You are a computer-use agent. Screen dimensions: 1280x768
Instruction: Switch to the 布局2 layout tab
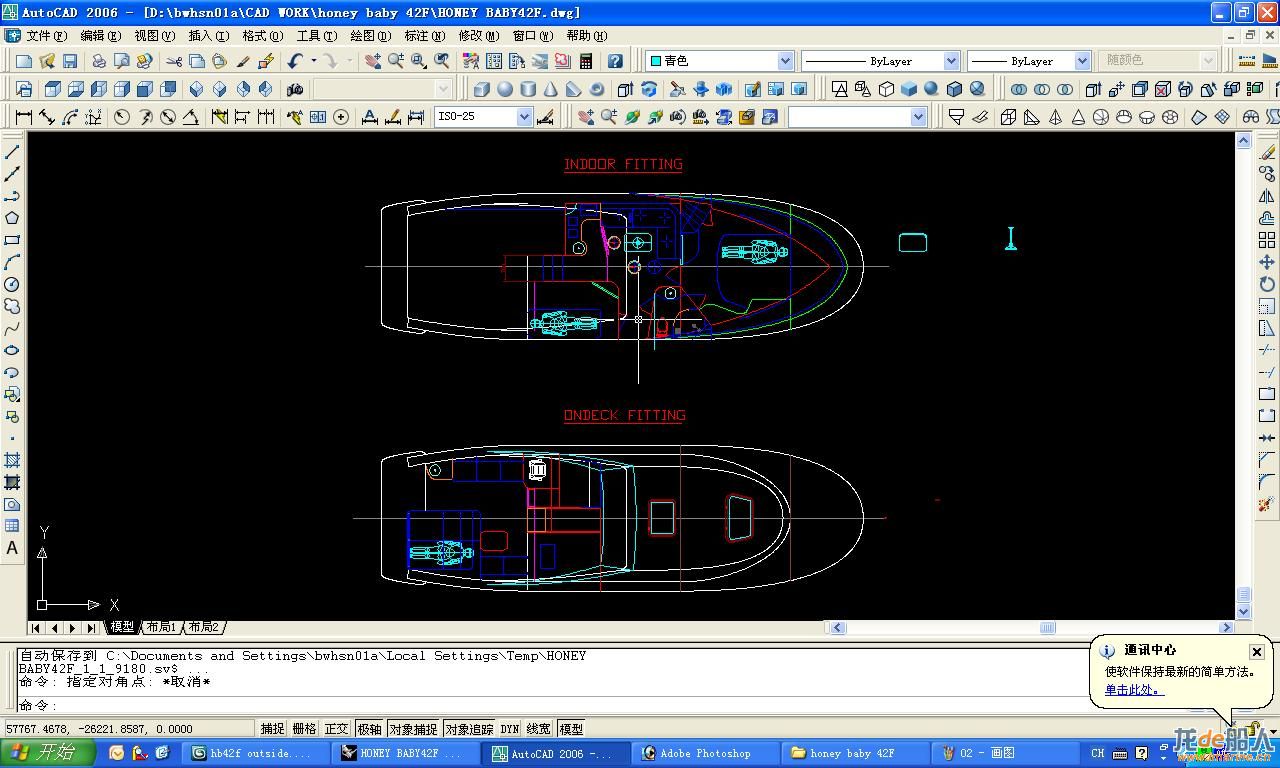[203, 627]
